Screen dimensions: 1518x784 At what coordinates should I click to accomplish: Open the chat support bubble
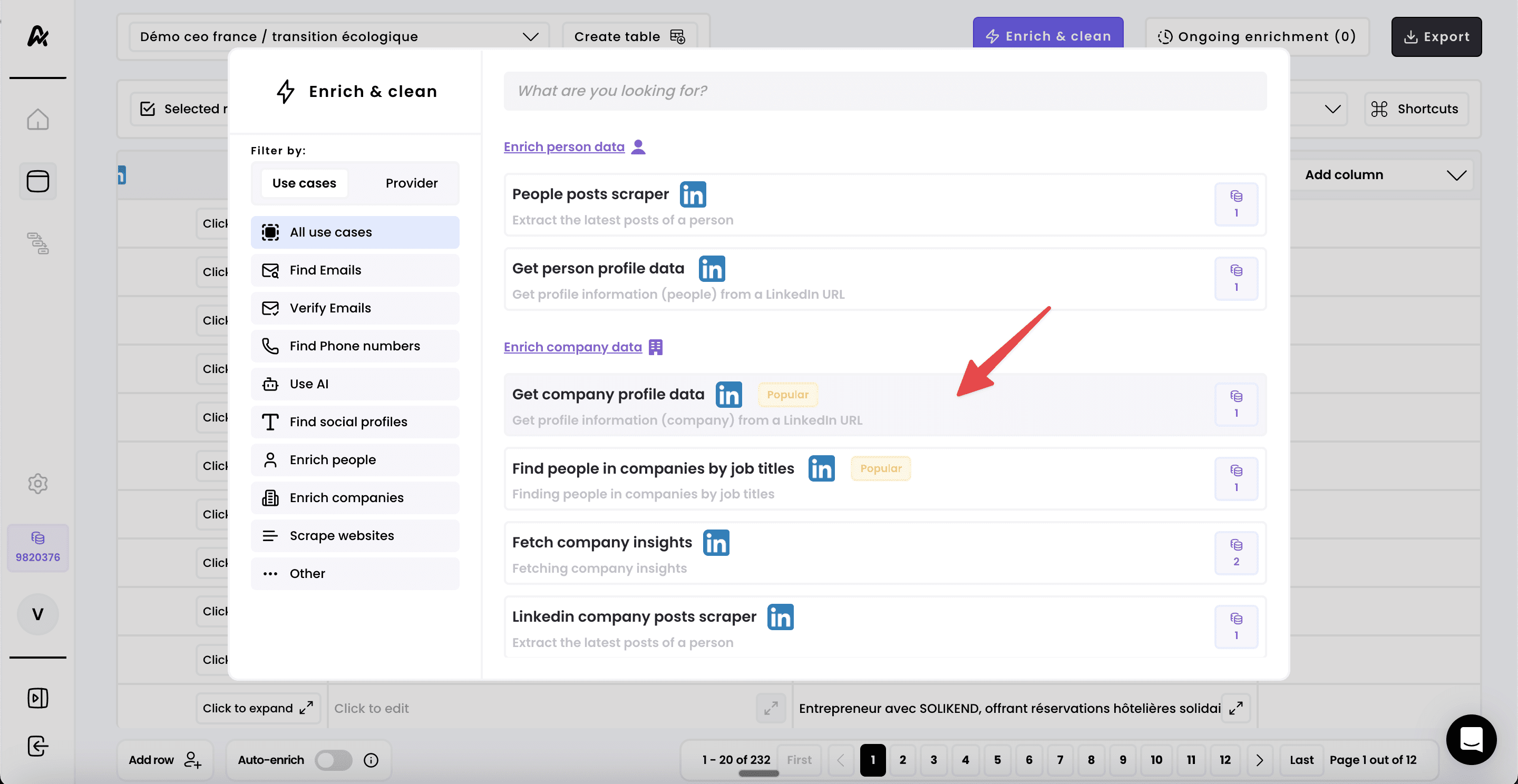pos(1471,739)
